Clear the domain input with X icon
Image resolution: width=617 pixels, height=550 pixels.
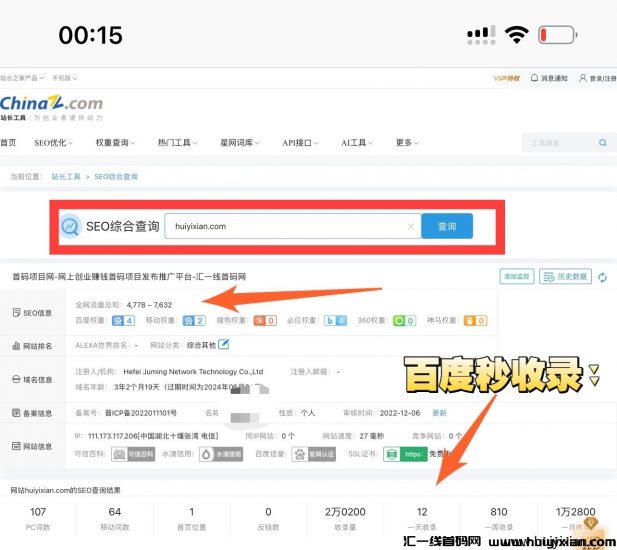[x=410, y=226]
